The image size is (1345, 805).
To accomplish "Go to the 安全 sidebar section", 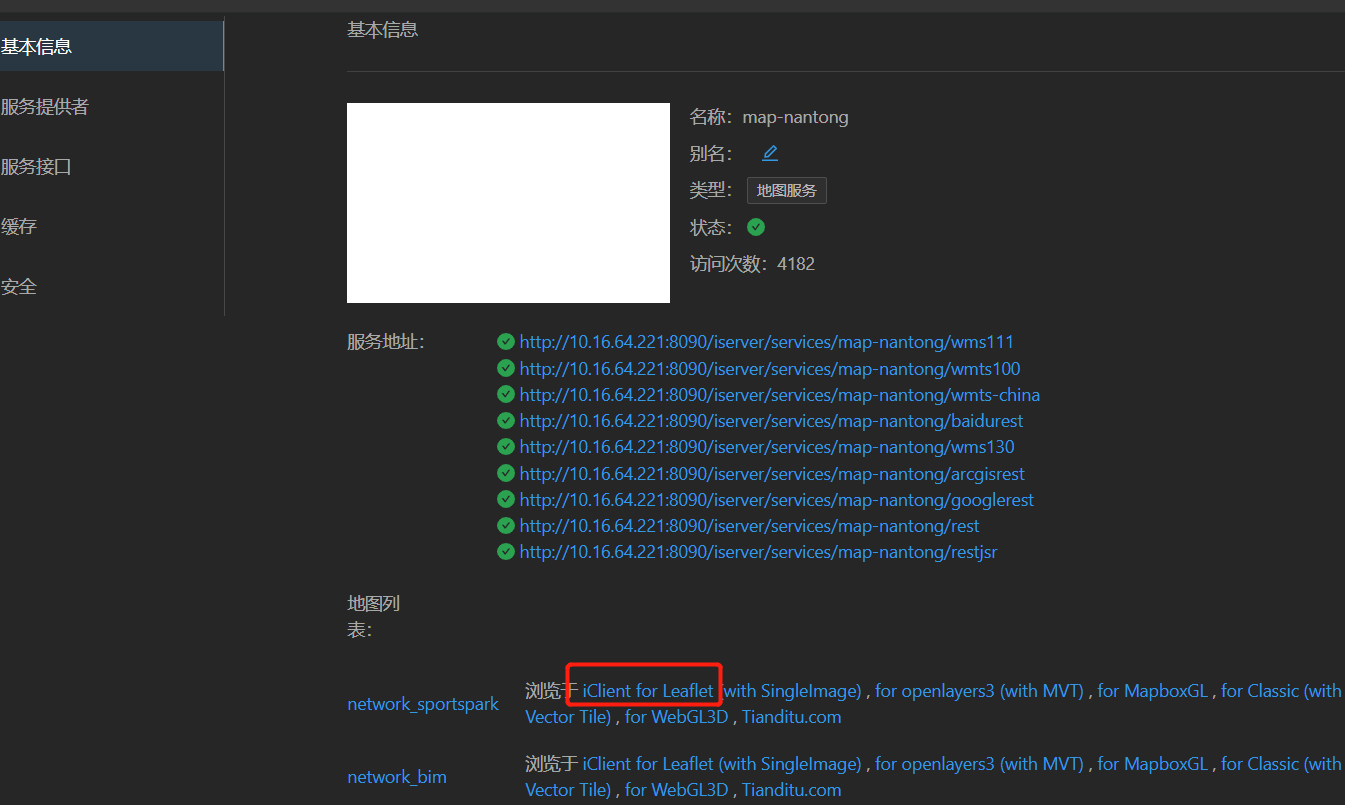I will coord(19,286).
